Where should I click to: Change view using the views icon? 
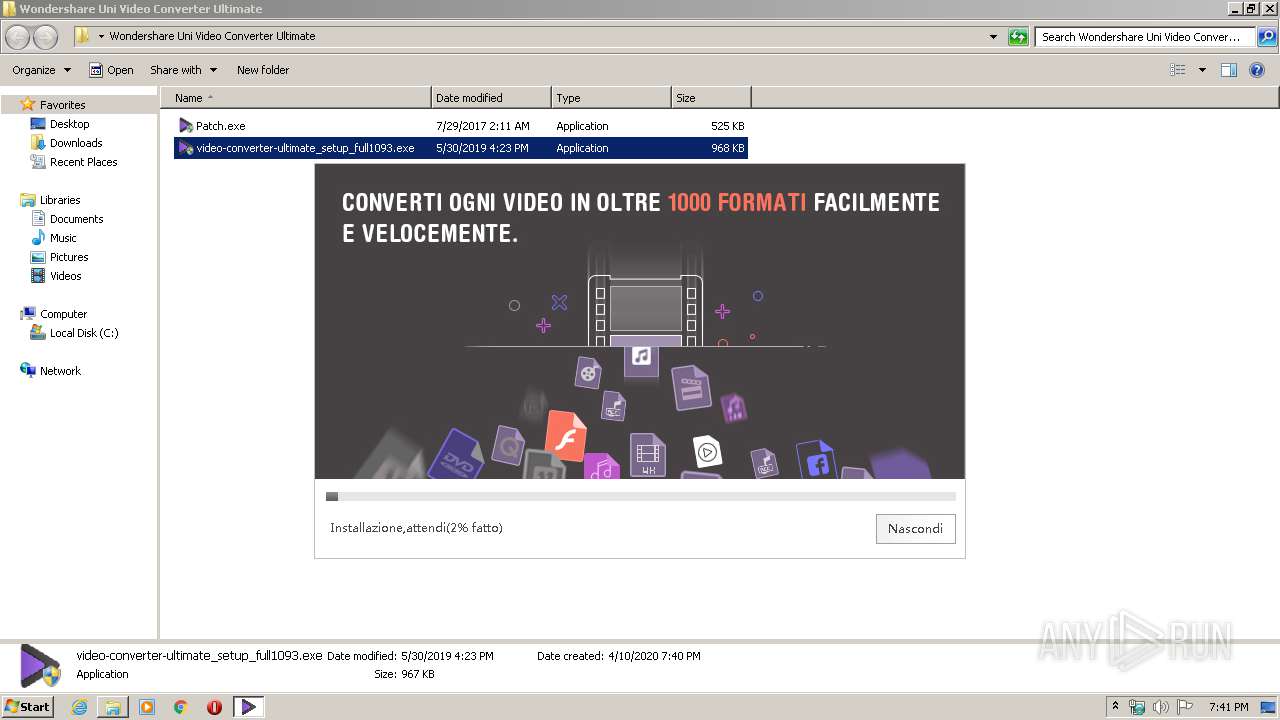[1178, 70]
